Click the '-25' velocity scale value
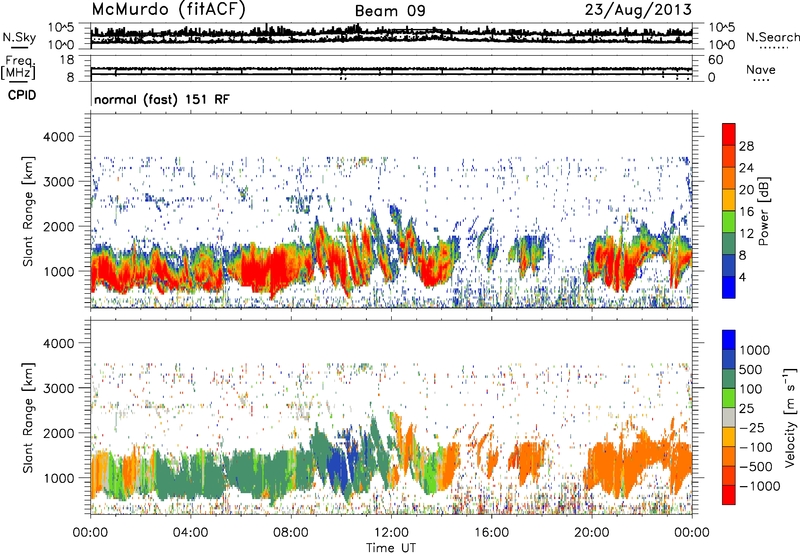The width and height of the screenshot is (800, 554). [x=752, y=427]
